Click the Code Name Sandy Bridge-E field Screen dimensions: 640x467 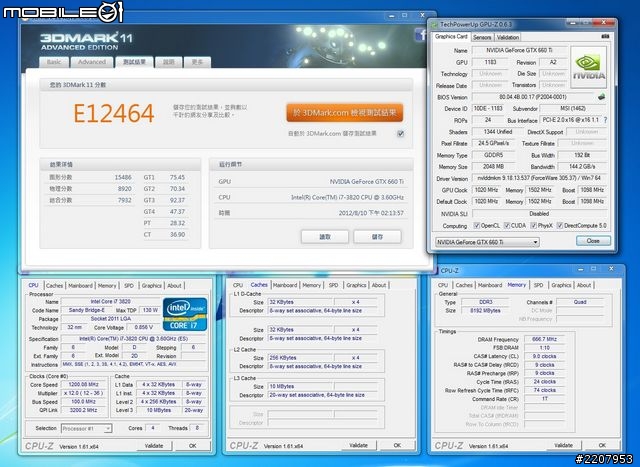[87, 310]
